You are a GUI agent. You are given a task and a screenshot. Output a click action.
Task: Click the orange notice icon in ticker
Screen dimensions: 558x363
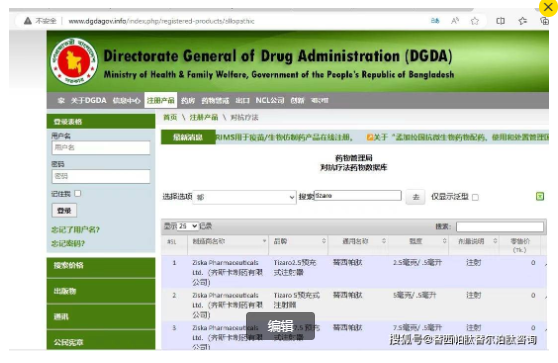click(370, 137)
